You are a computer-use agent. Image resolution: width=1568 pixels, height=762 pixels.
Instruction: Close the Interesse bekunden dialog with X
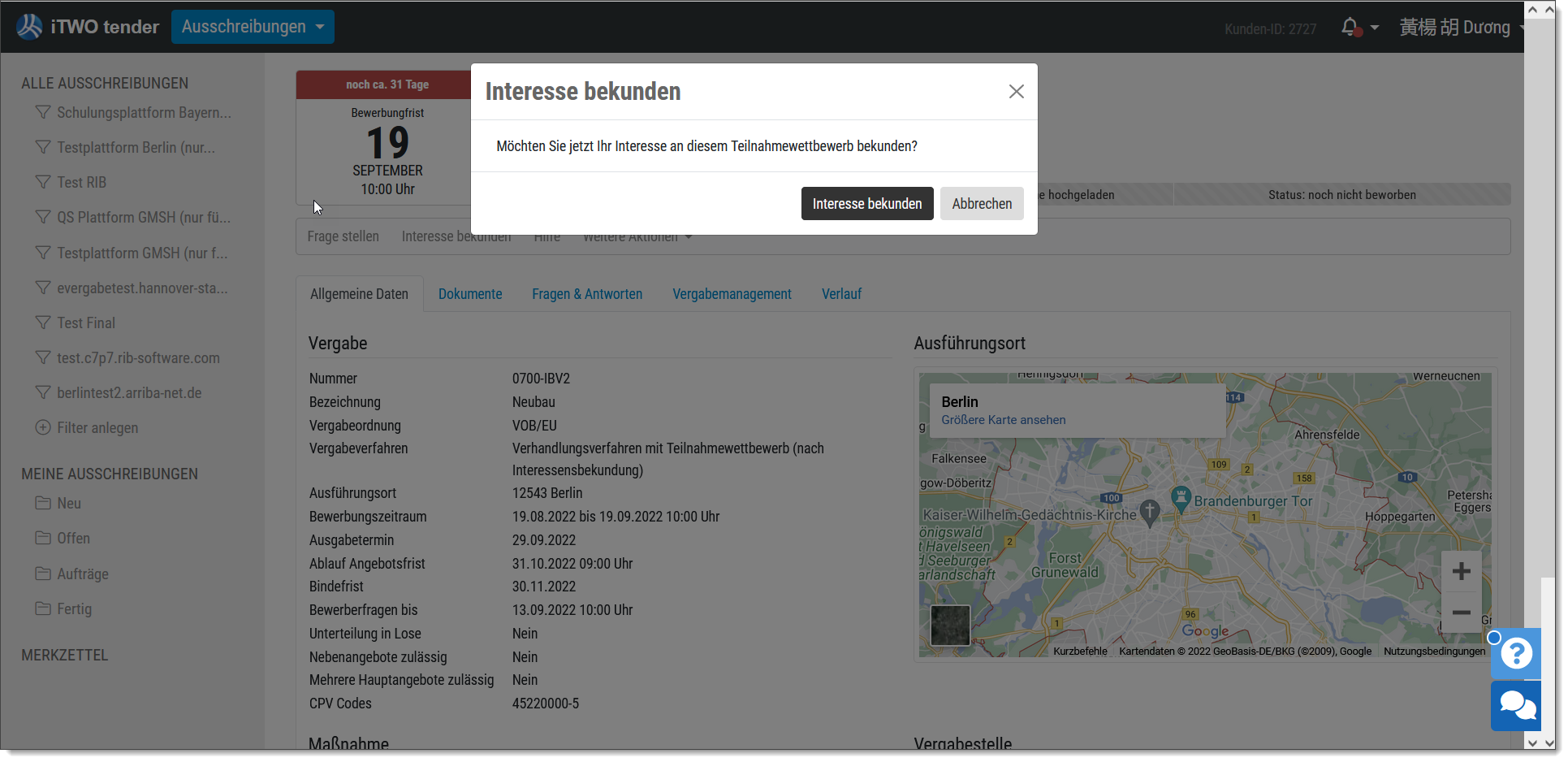1016,92
